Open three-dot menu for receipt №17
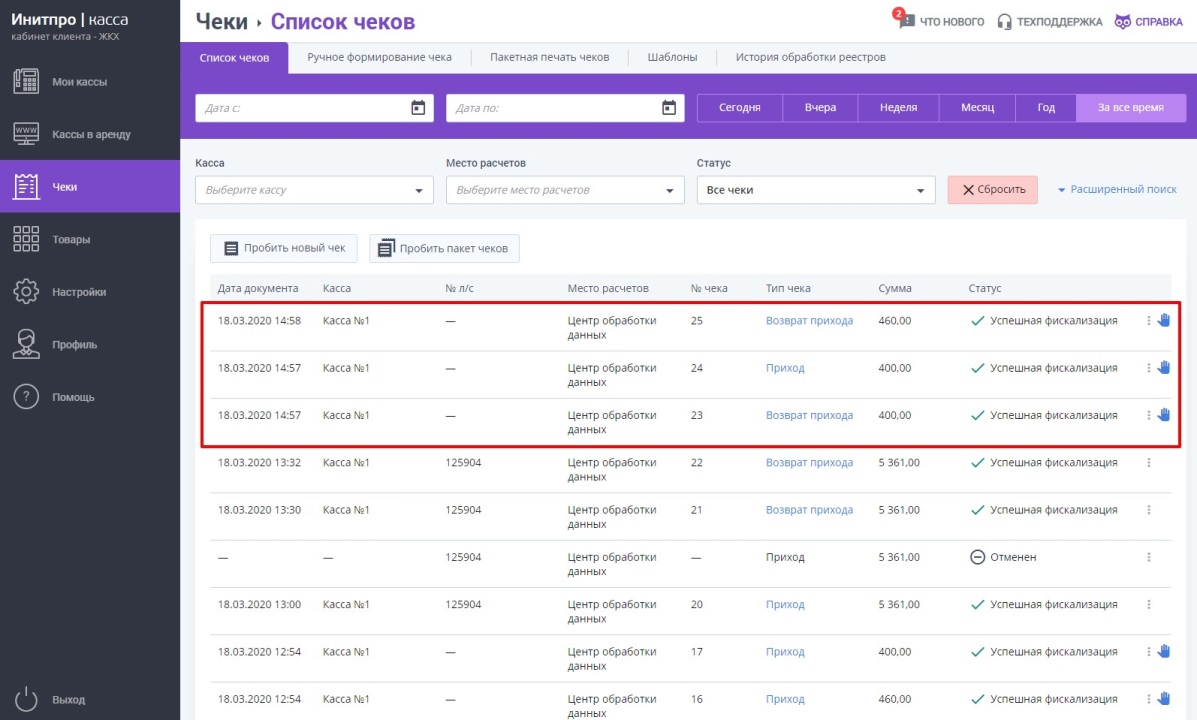1197x720 pixels. click(x=1148, y=652)
